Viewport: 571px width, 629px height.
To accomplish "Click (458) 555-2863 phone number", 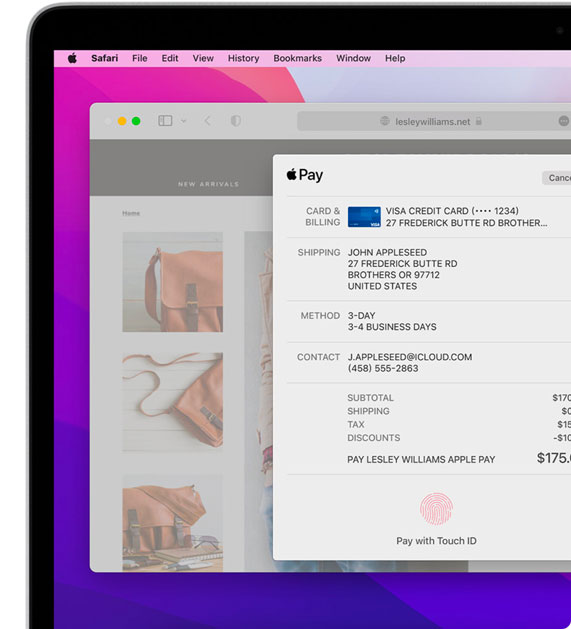I will point(383,368).
